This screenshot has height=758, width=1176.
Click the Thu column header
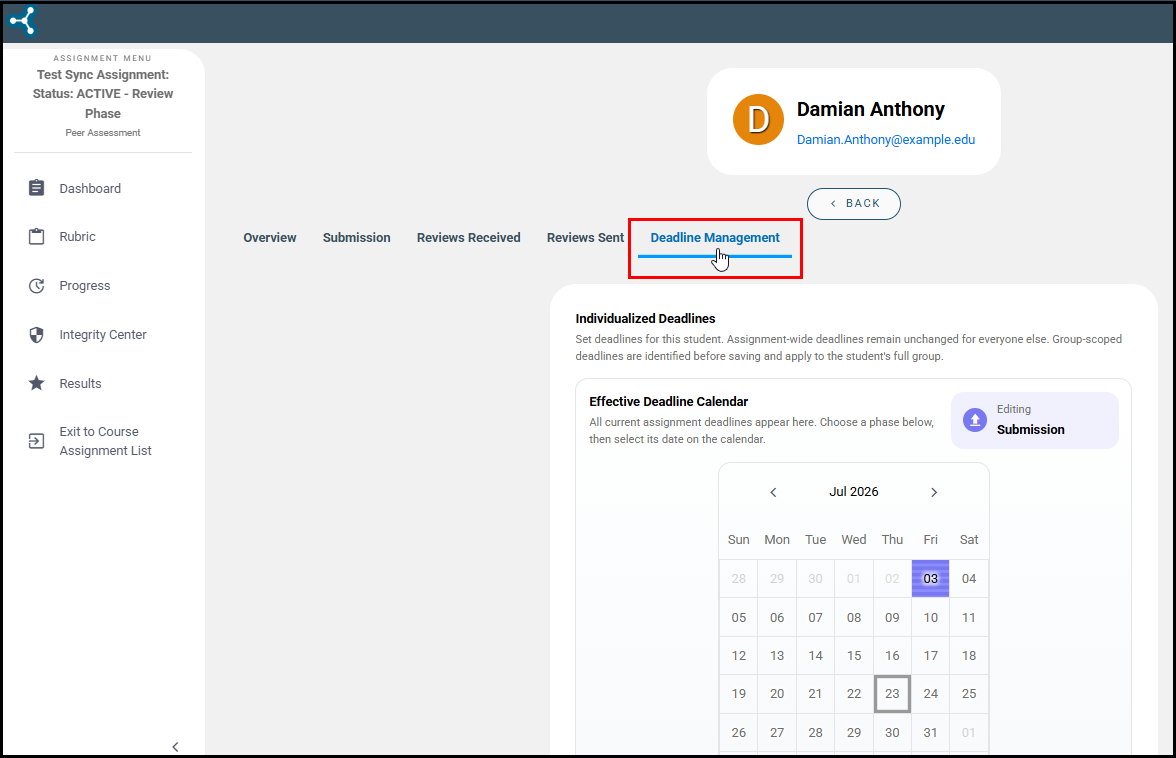coord(892,540)
